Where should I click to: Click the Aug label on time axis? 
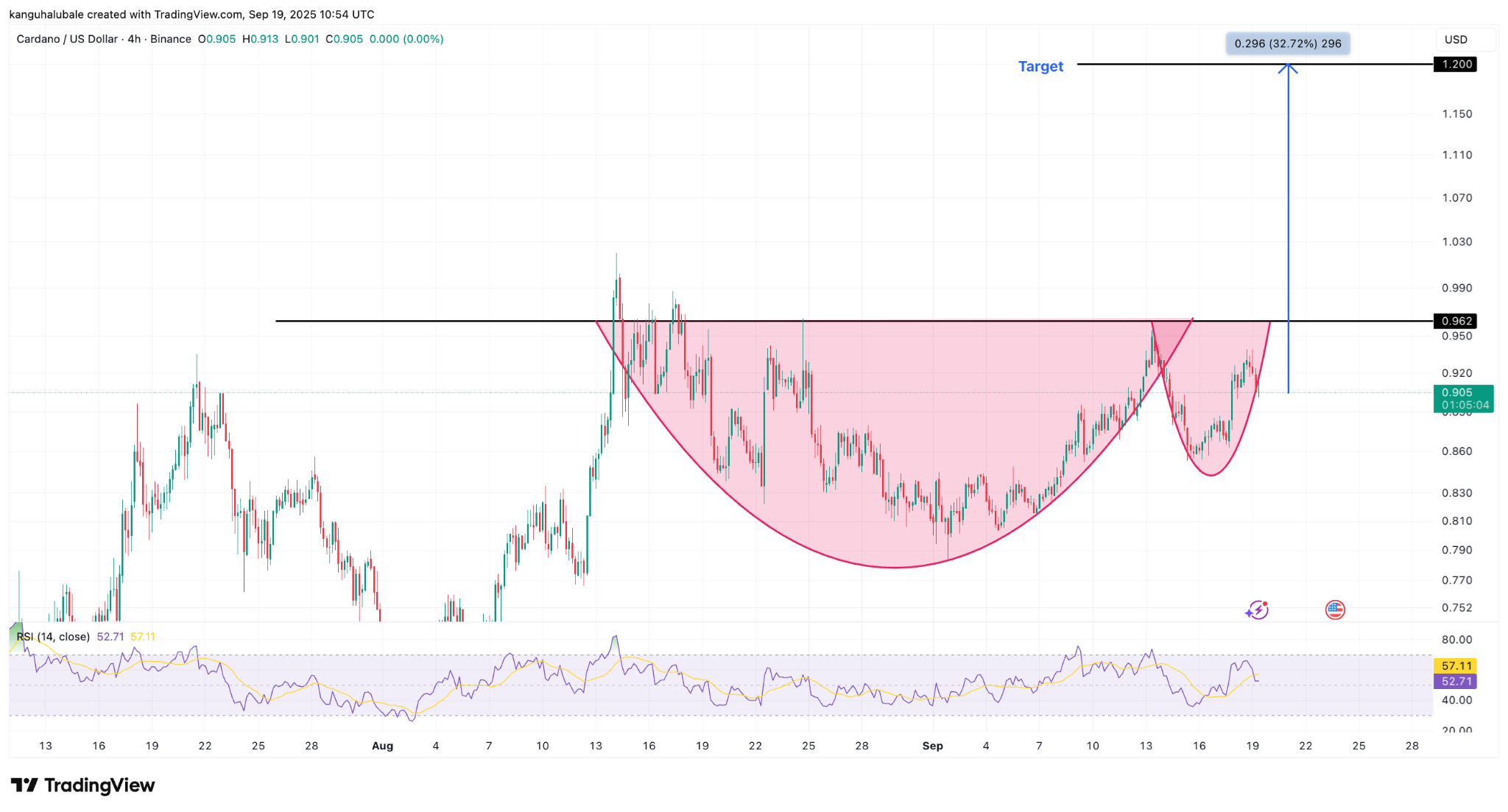point(382,746)
